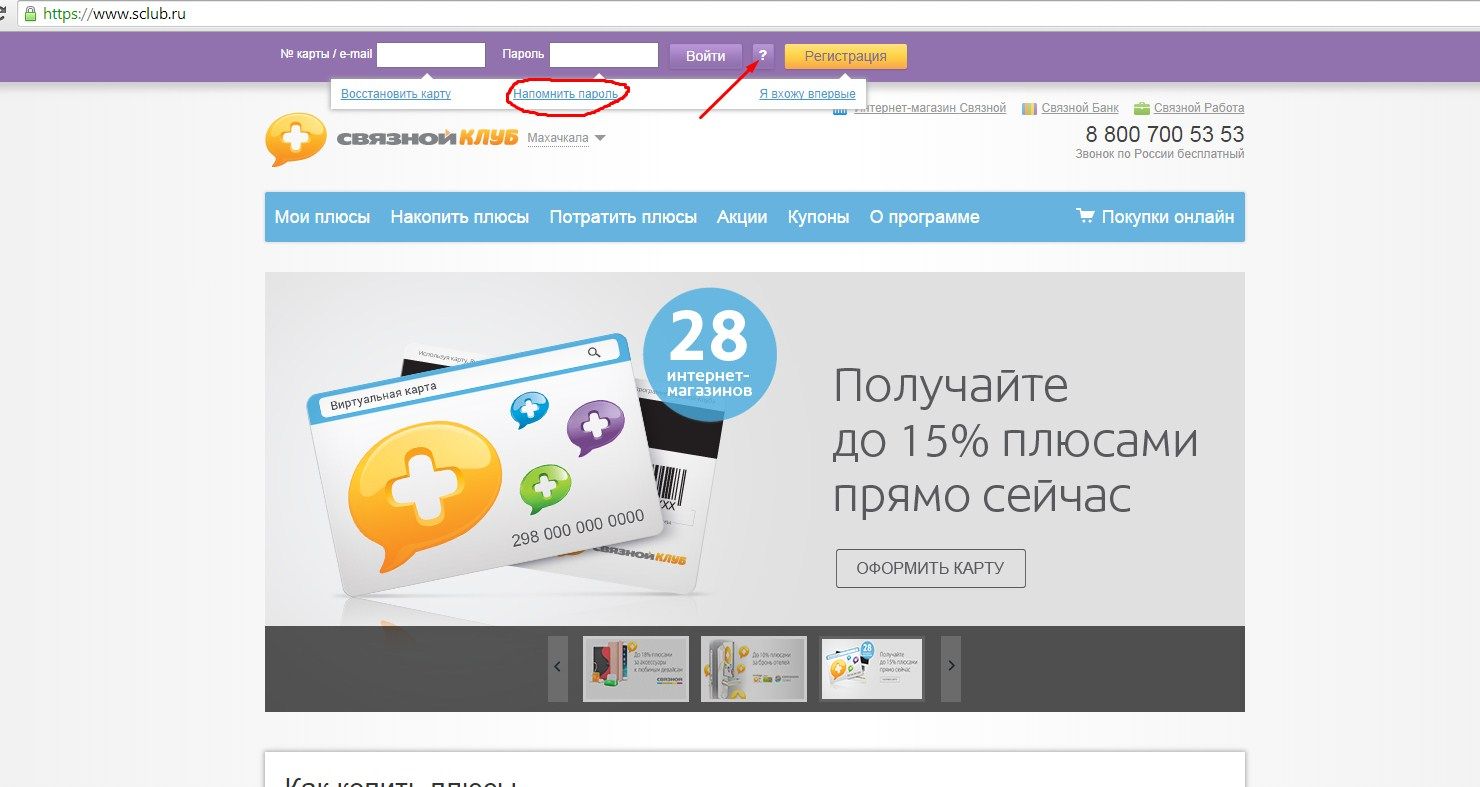Click the question mark help button
Screen dimensions: 1480x787
click(763, 56)
